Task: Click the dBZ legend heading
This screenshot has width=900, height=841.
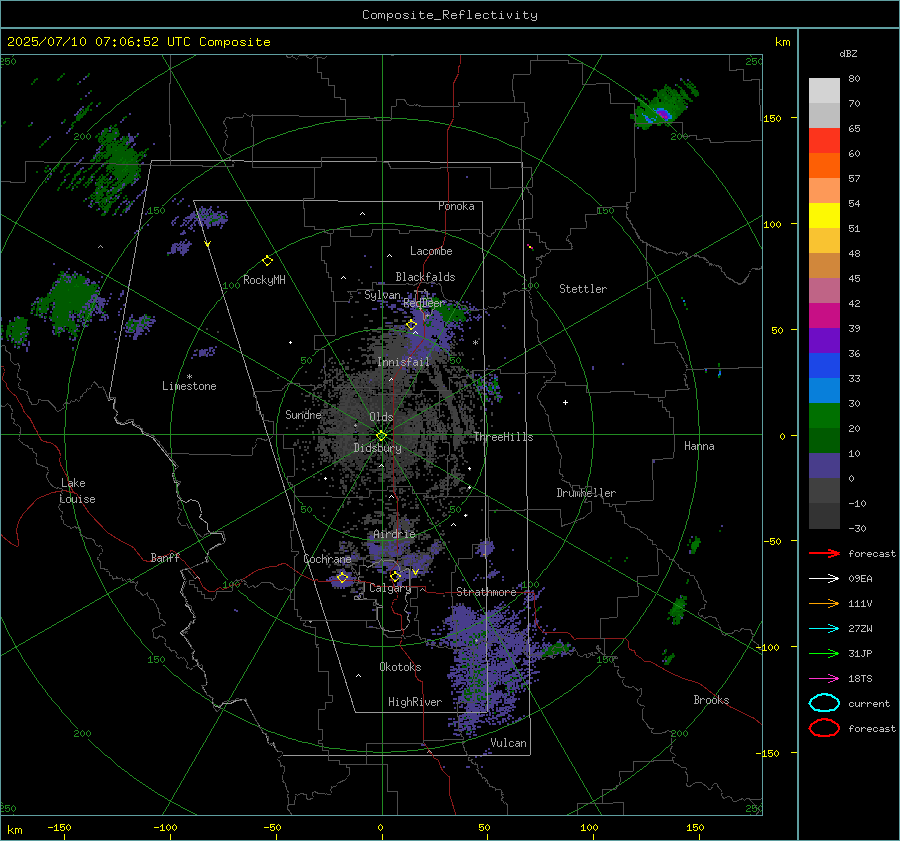Action: click(x=848, y=53)
